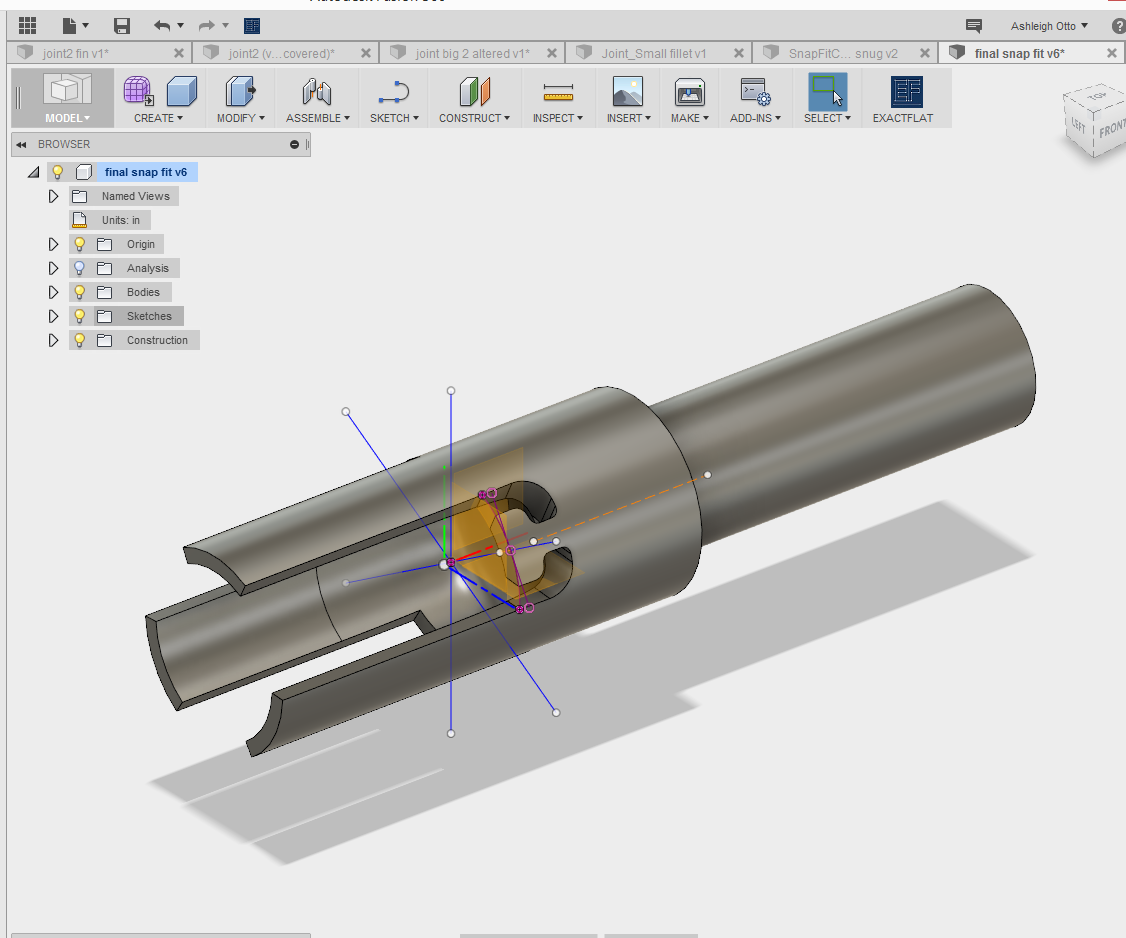Expand the Named Views folder
Viewport: 1126px width, 938px height.
(x=53, y=196)
